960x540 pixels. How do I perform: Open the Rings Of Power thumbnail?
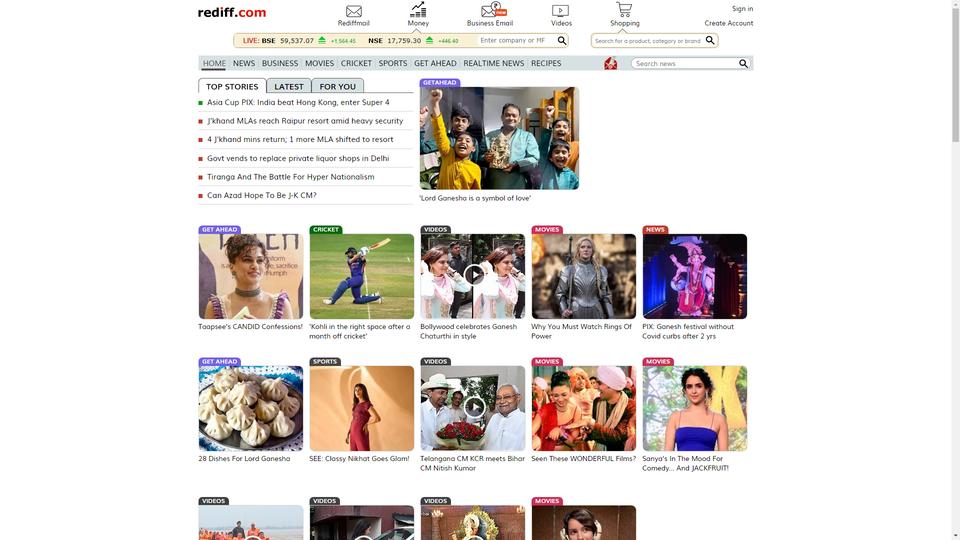[x=583, y=276]
